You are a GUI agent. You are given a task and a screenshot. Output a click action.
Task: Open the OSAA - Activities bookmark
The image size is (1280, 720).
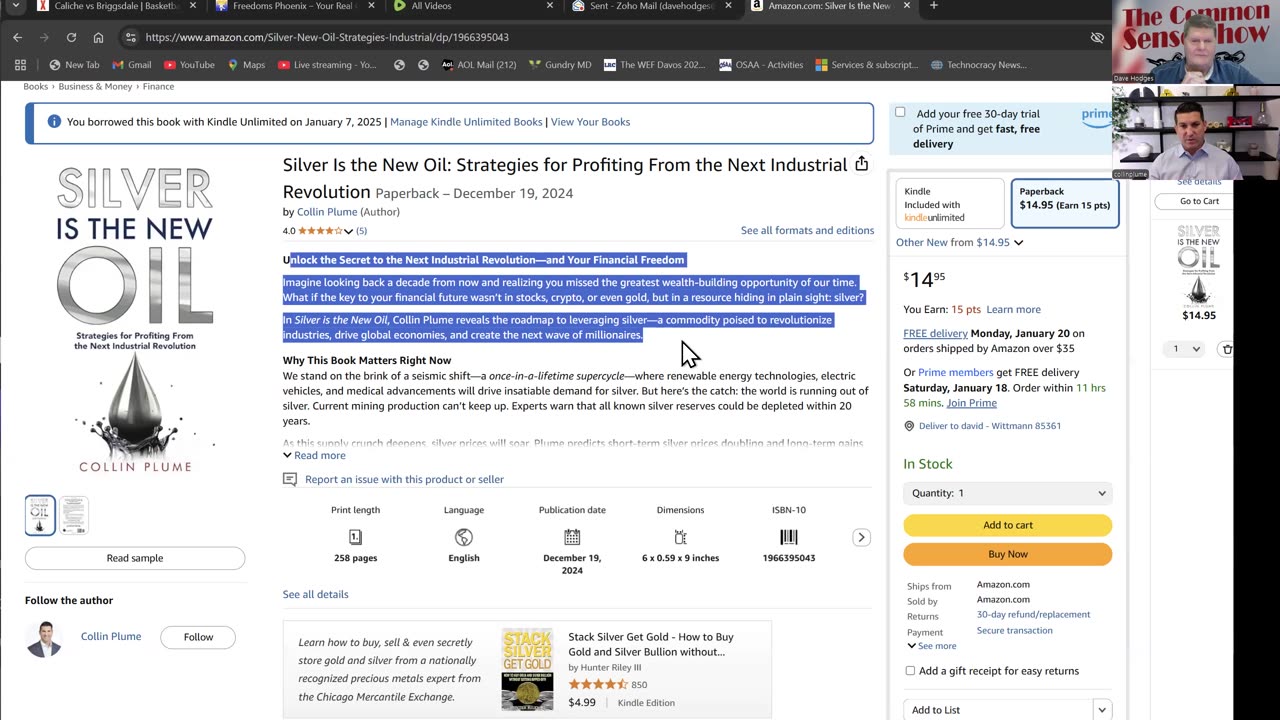click(x=761, y=65)
